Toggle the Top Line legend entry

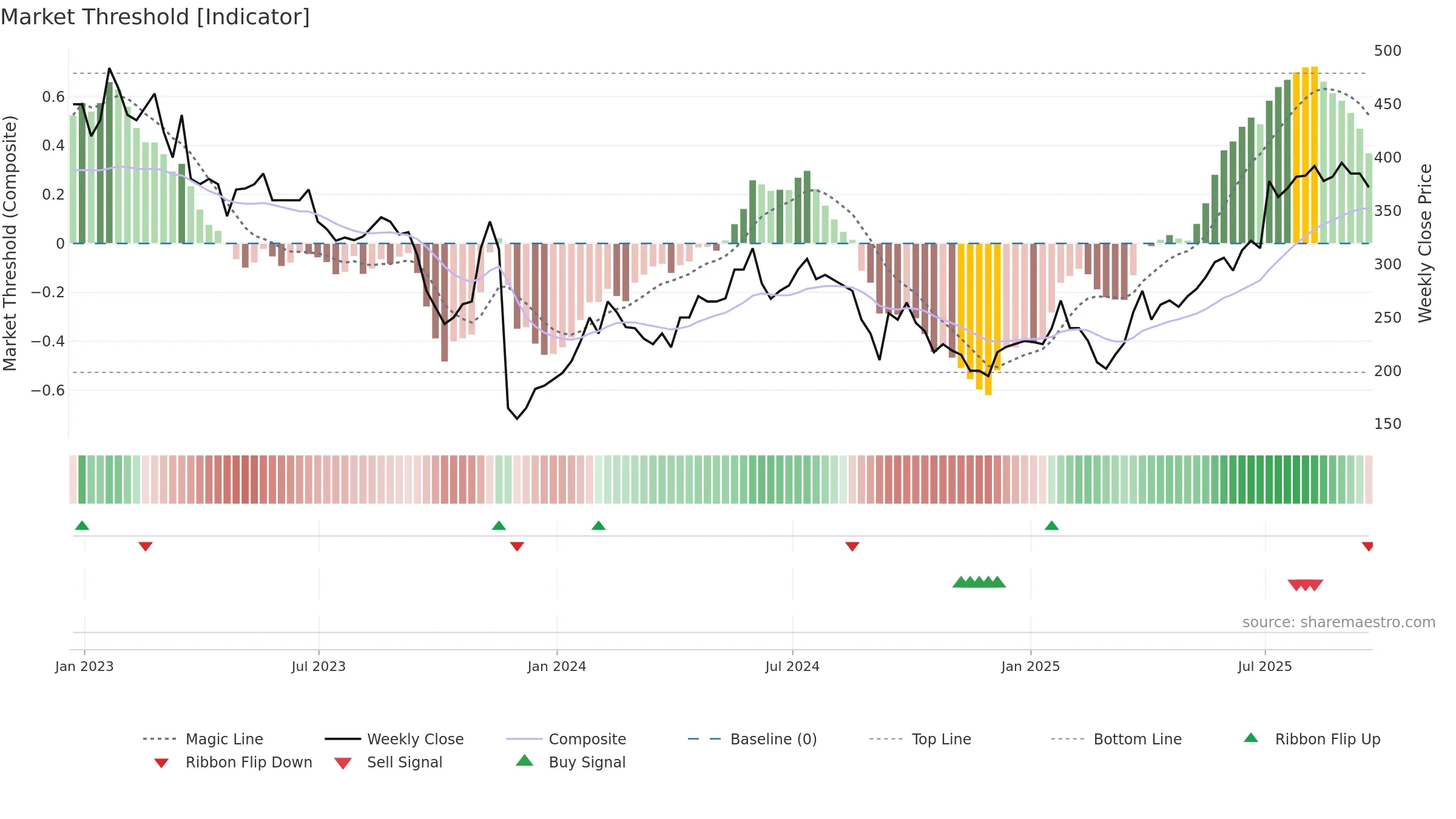[920, 739]
